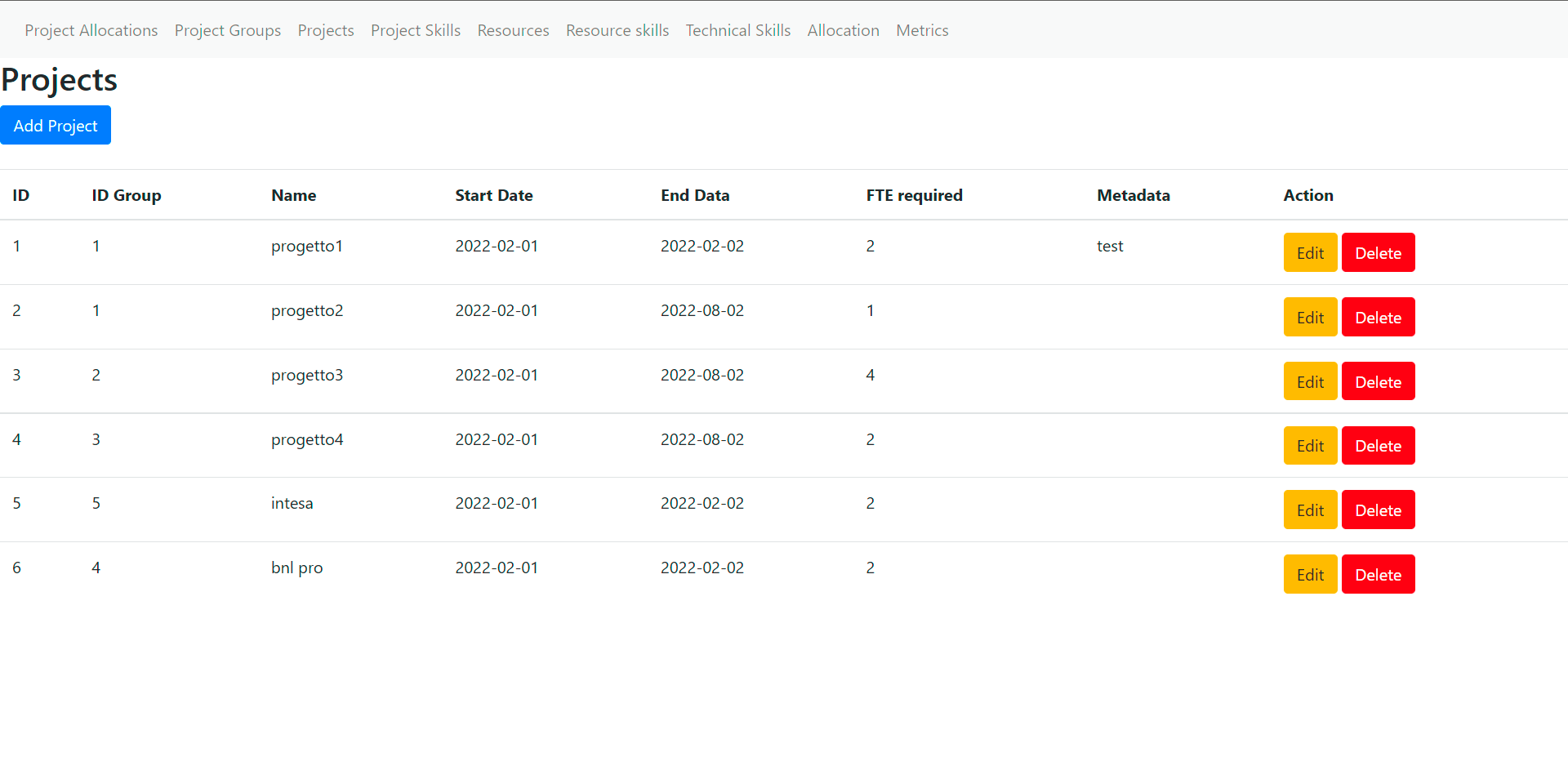Image resolution: width=1568 pixels, height=779 pixels.
Task: View the Technical Skills page
Action: click(737, 30)
